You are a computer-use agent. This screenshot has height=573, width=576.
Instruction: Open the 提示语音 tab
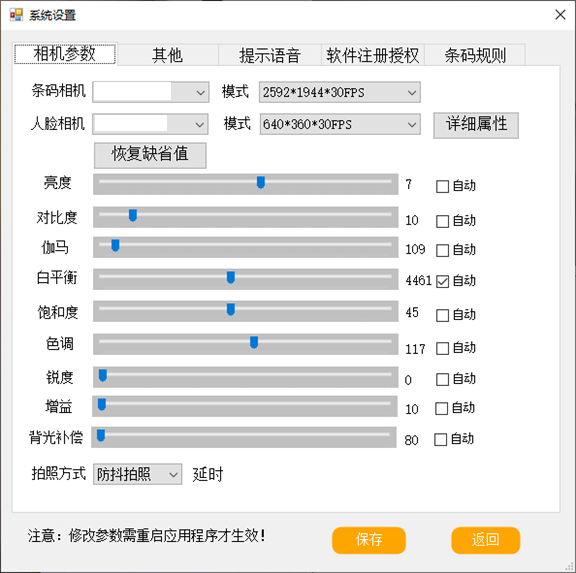pyautogui.click(x=270, y=55)
